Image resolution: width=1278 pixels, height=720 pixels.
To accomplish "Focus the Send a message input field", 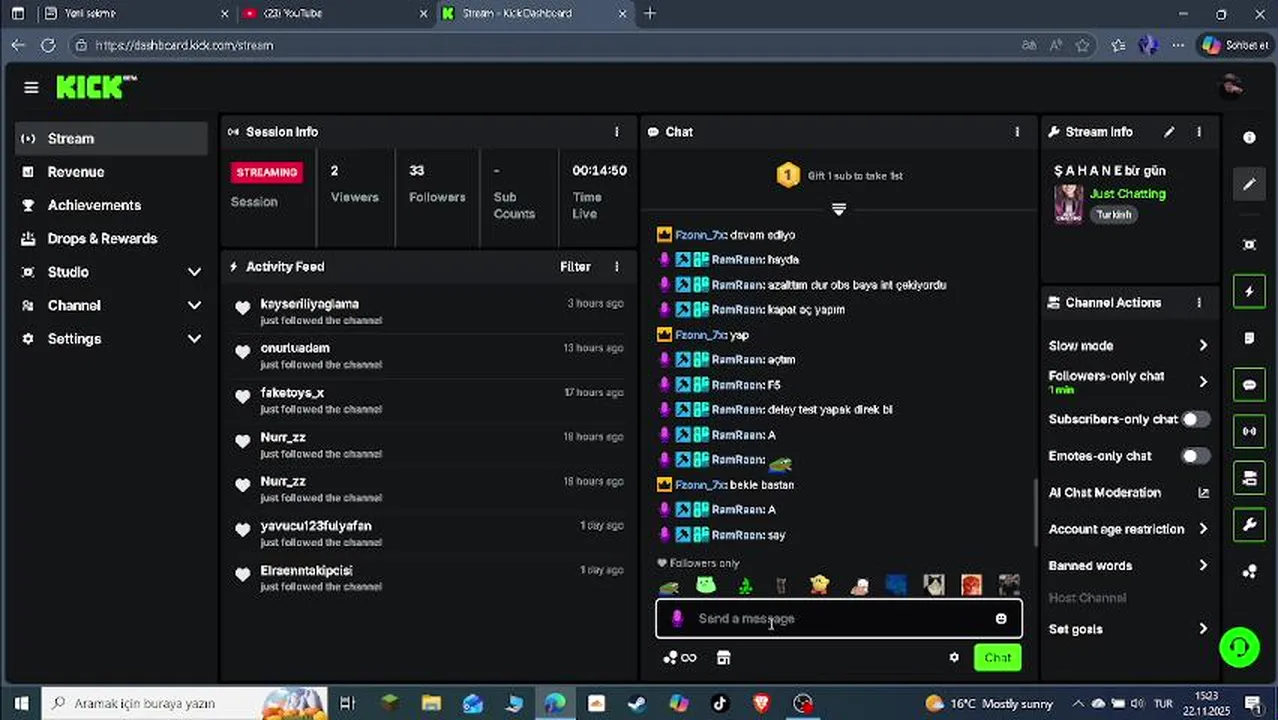I will 838,619.
